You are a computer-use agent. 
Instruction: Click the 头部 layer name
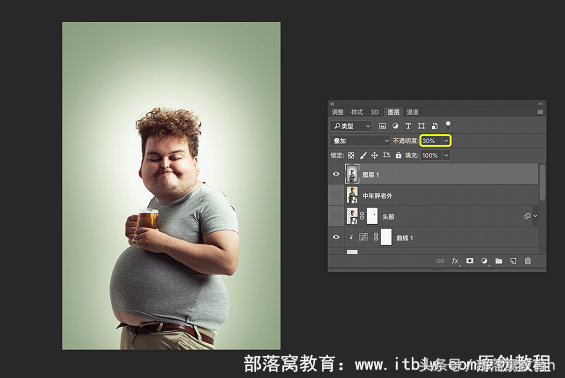click(x=388, y=217)
